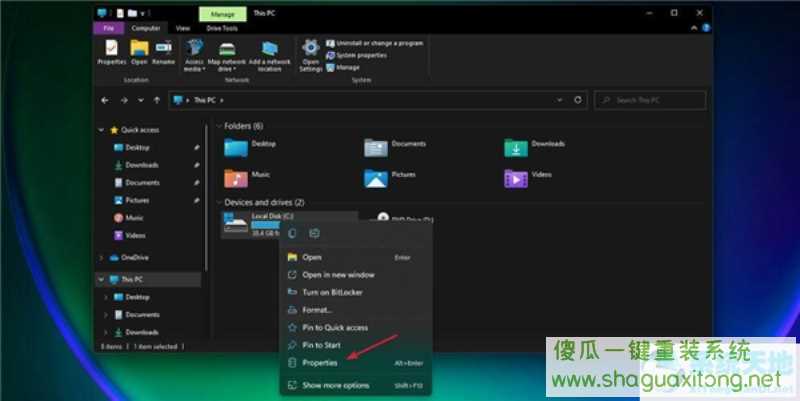
Task: Go back with the back arrow
Action: pyautogui.click(x=105, y=101)
